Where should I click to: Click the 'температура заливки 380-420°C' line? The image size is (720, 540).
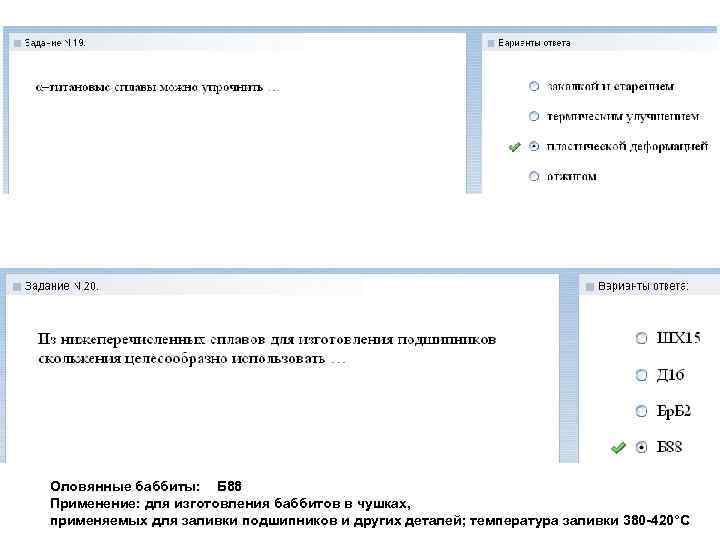[x=370, y=521]
